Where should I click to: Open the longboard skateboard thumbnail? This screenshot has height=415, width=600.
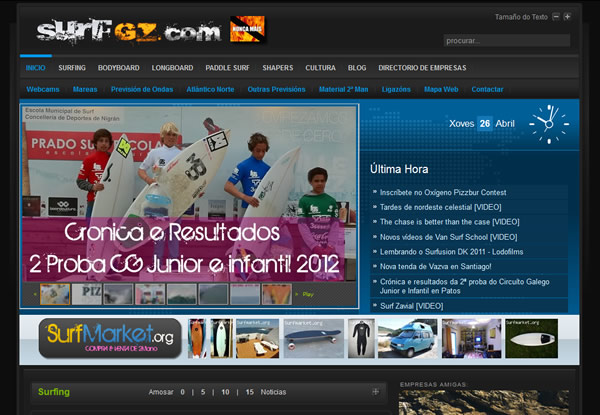tap(313, 339)
